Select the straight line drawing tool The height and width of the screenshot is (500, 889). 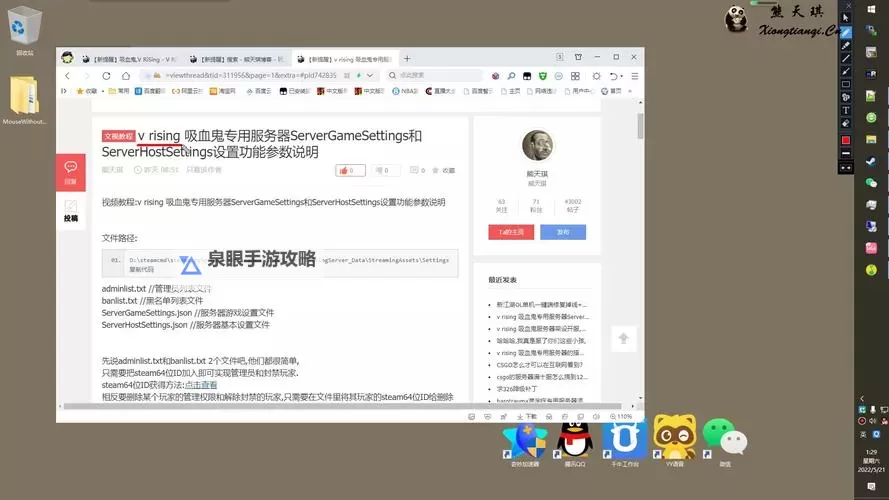(x=845, y=58)
